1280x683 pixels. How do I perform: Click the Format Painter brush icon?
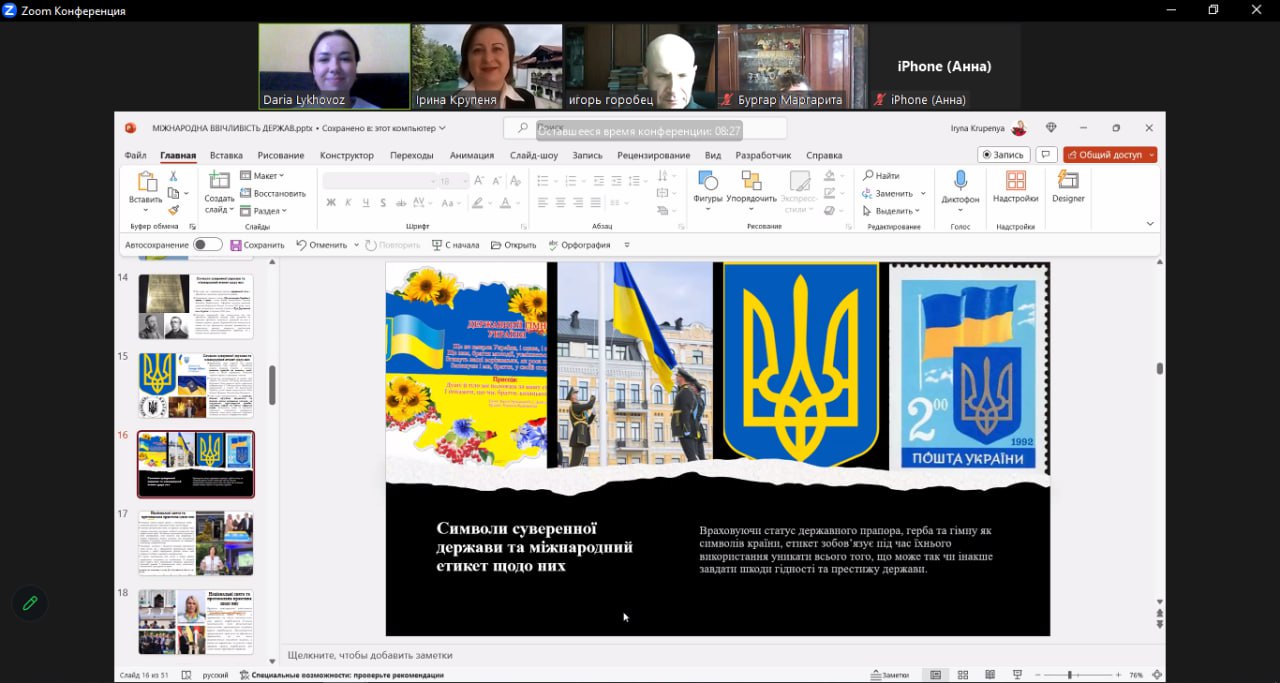click(x=173, y=210)
